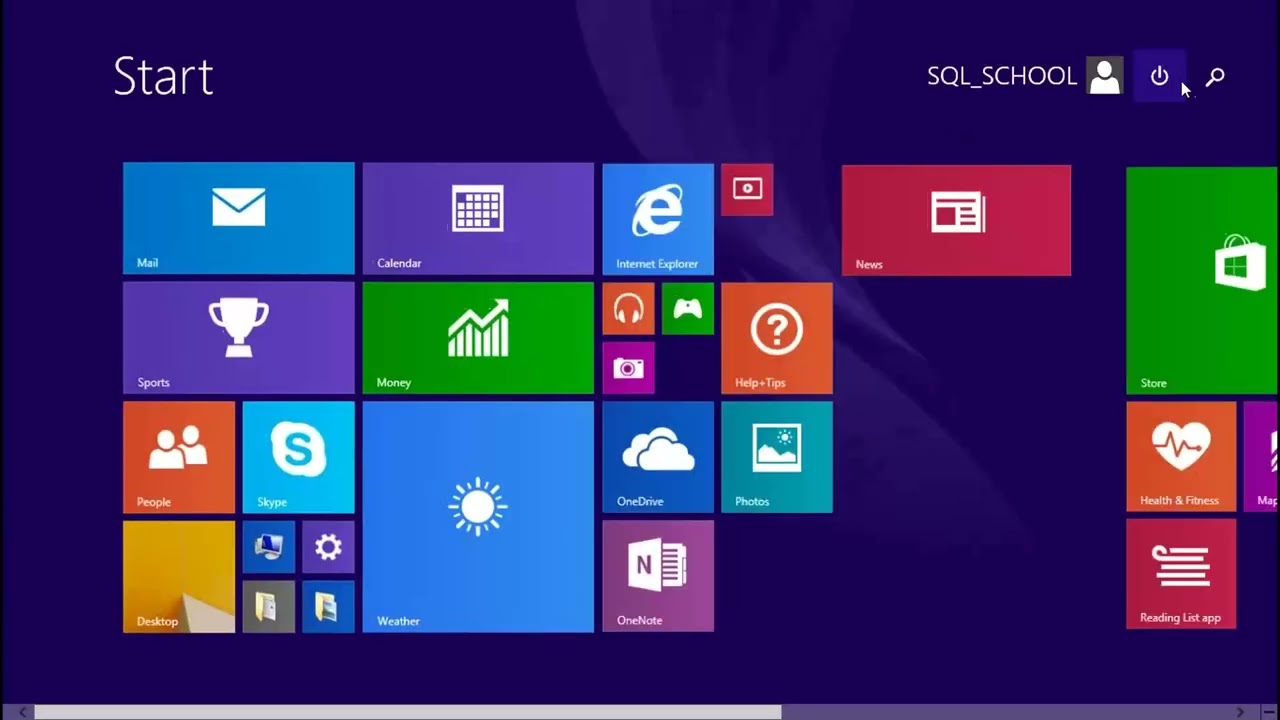Click the scrollbar right arrow
This screenshot has height=720, width=1280.
pos(1240,712)
